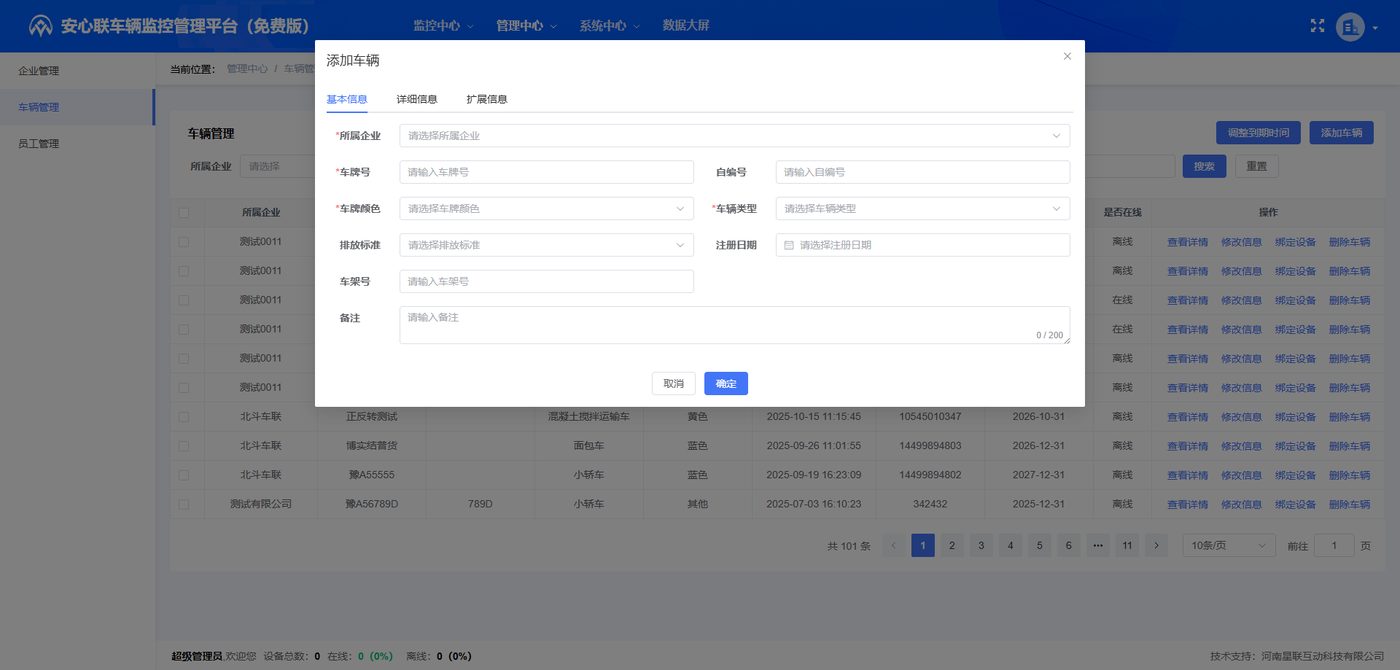Viewport: 1400px width, 670px height.
Task: Switch to the 详细信息 tab
Action: 417,99
